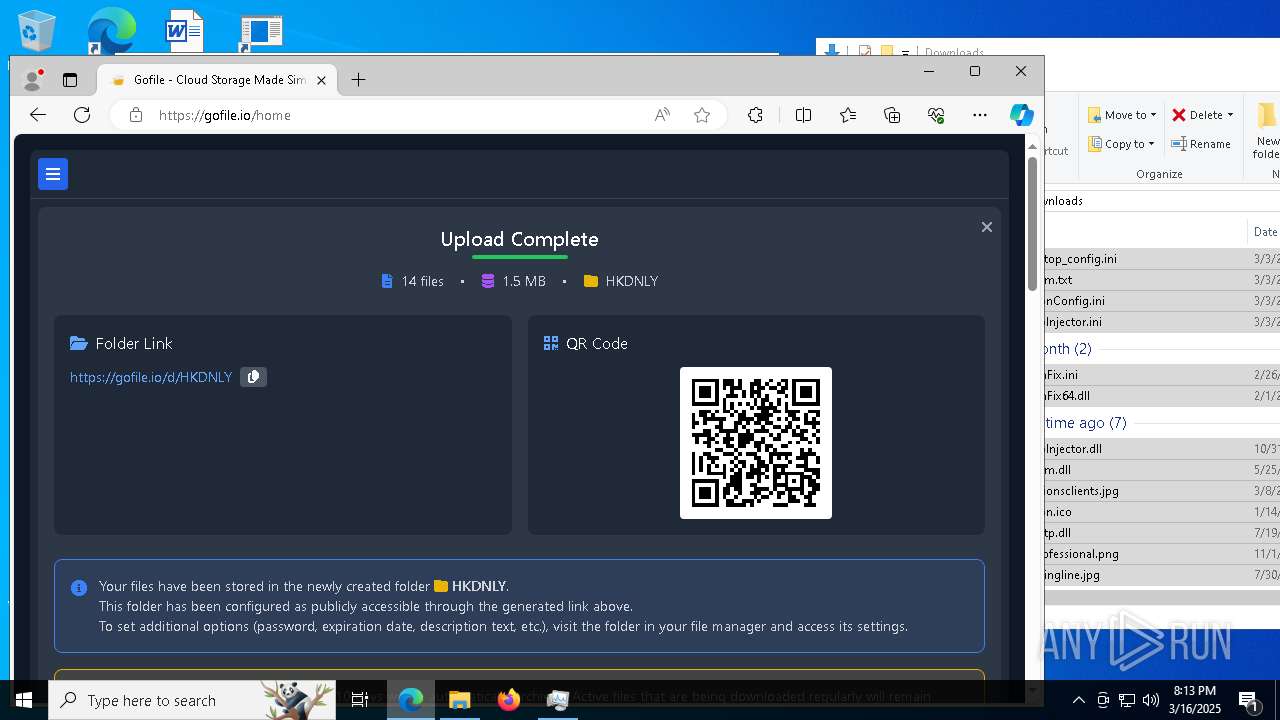The height and width of the screenshot is (720, 1280).
Task: Show hidden system tray icons
Action: 1079,700
